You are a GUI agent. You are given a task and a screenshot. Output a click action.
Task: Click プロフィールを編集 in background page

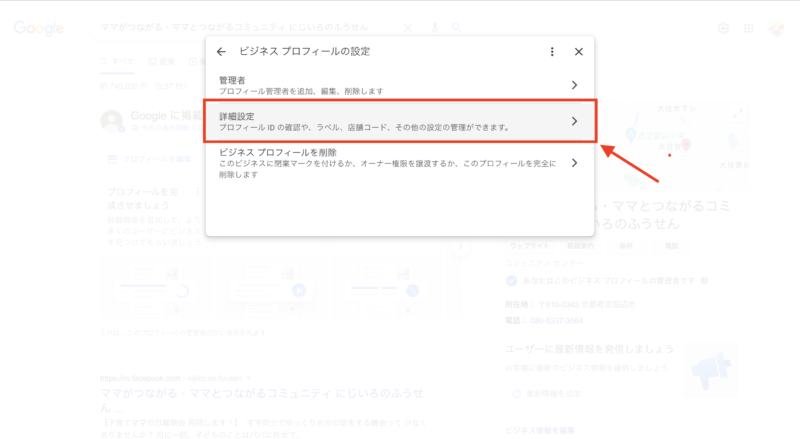click(x=150, y=159)
